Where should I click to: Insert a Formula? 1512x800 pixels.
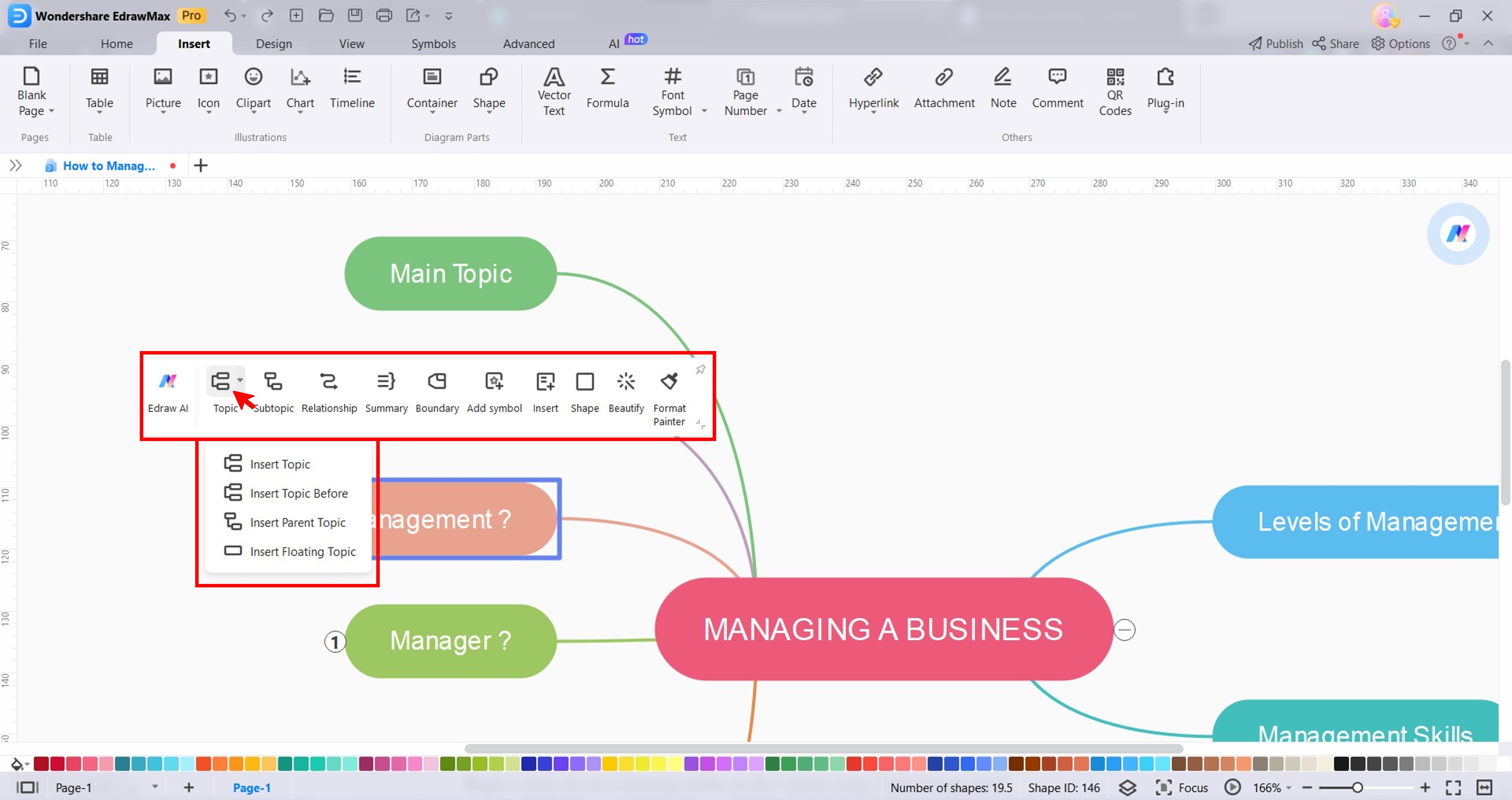(x=608, y=89)
